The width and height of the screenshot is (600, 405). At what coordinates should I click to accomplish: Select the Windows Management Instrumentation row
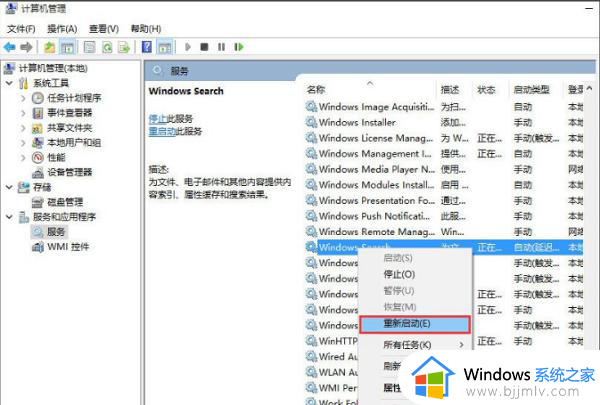[x=444, y=154]
